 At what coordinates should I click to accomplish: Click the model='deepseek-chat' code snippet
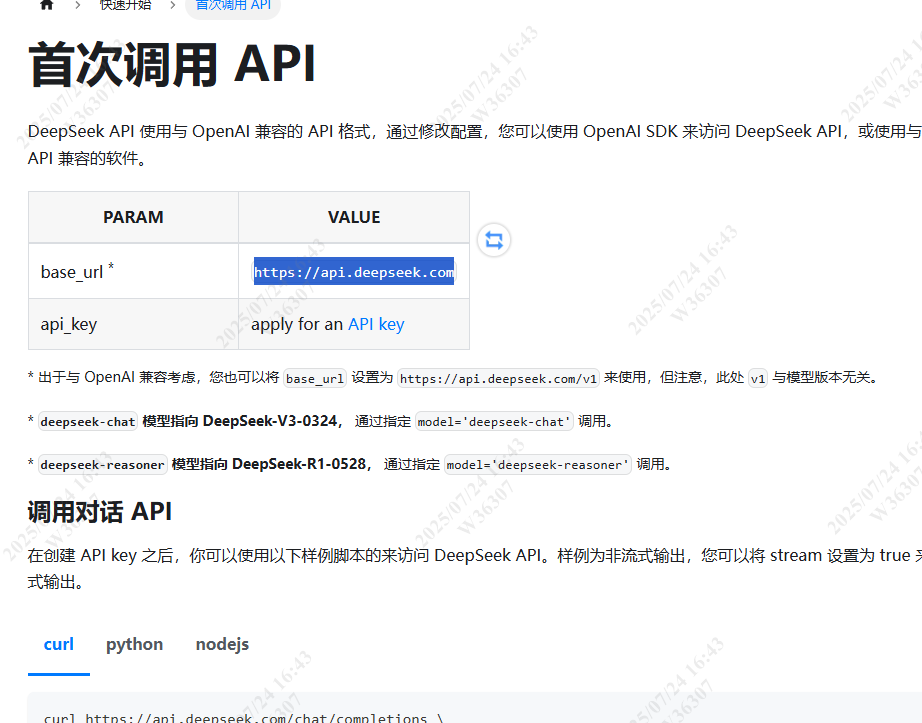coord(494,422)
